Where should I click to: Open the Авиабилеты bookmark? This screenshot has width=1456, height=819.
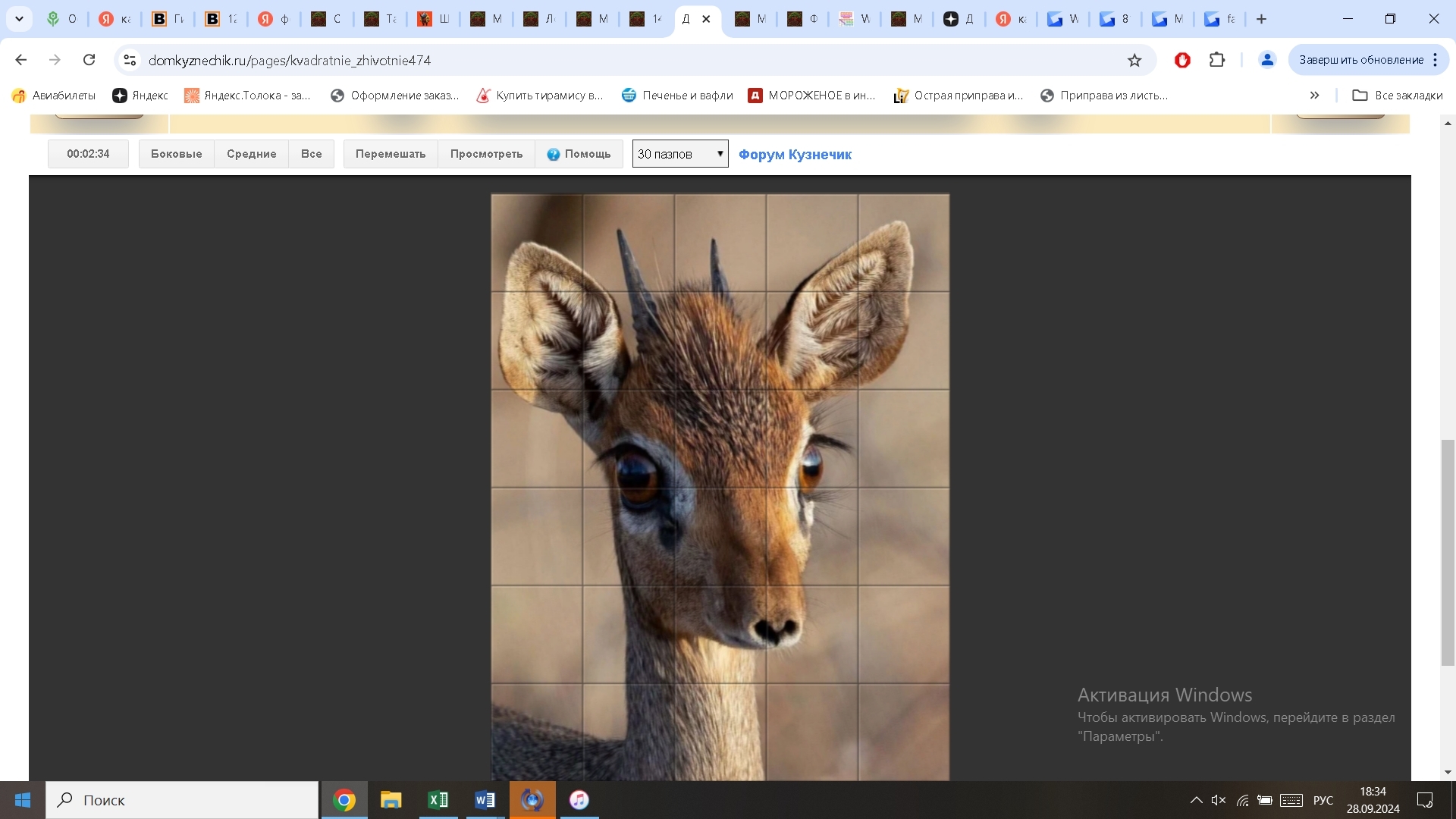pyautogui.click(x=54, y=96)
